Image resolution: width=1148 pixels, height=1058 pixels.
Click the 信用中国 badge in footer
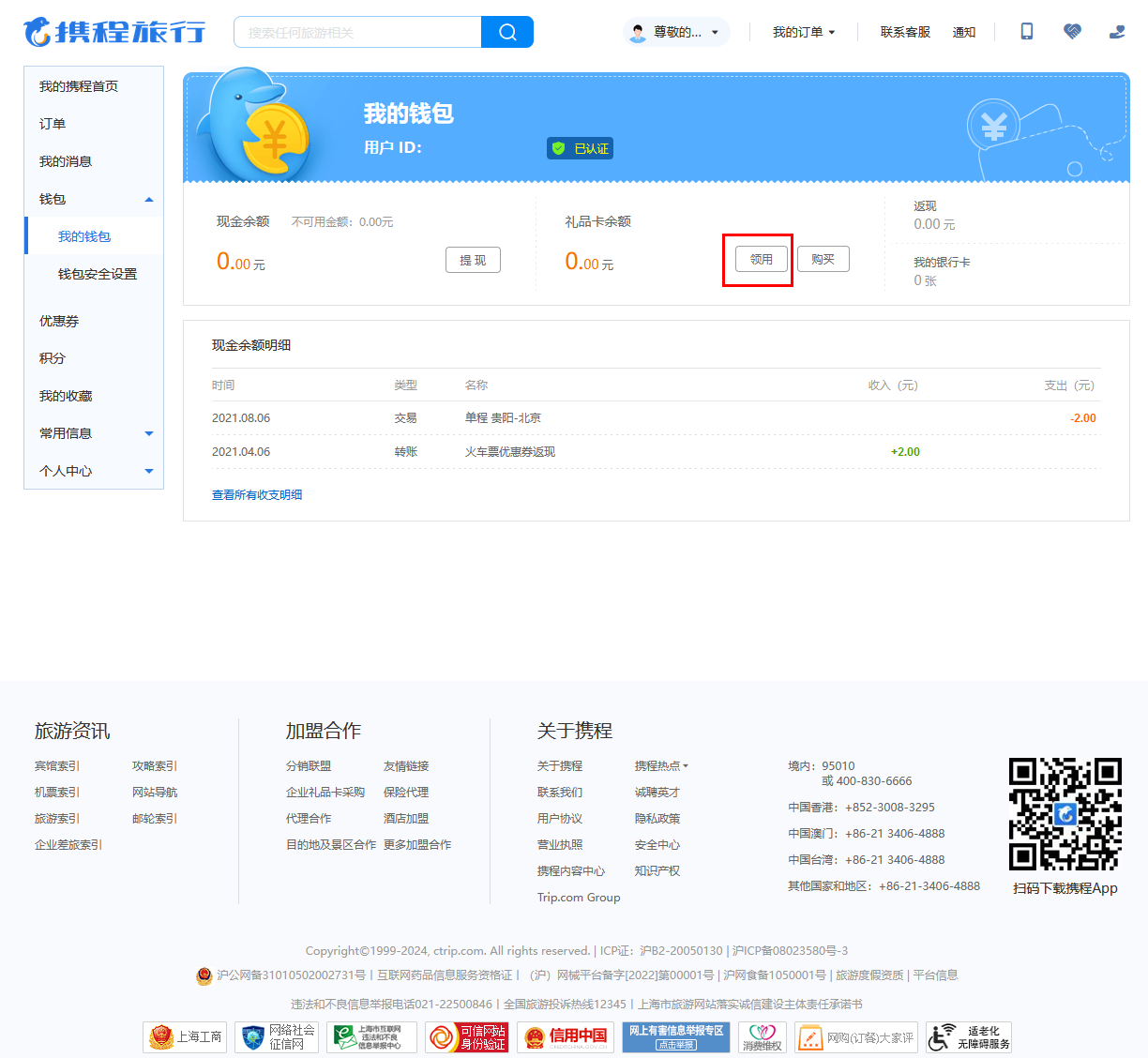tap(566, 1036)
